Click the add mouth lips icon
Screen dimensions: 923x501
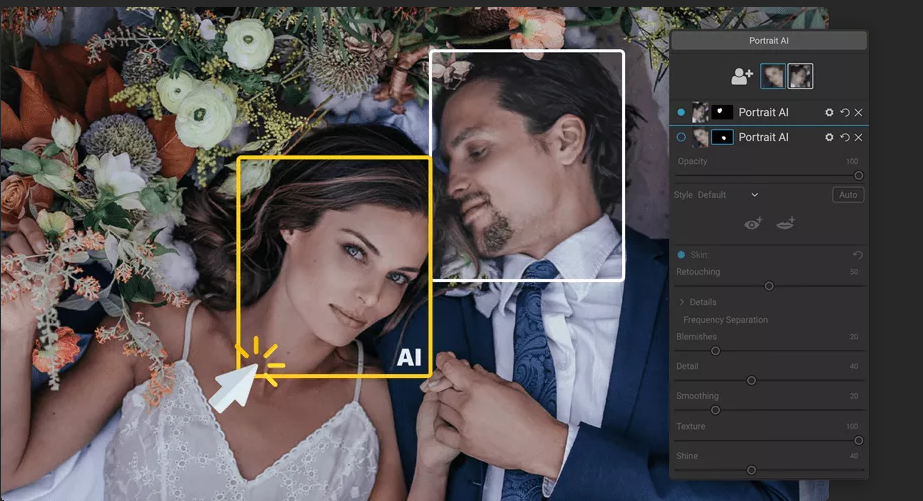[785, 224]
